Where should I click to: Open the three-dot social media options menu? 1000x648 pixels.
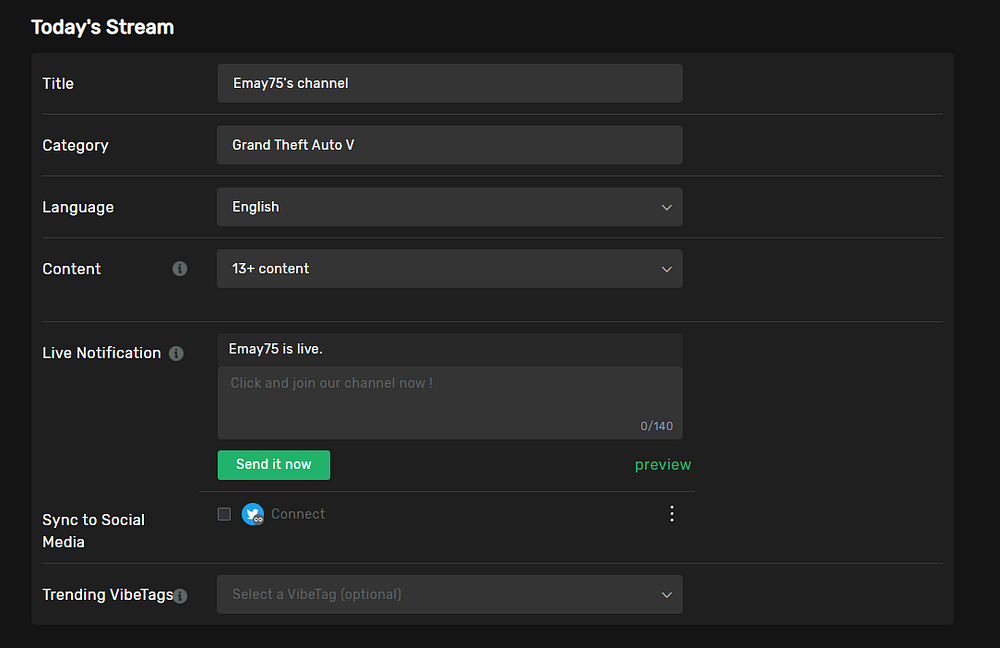pyautogui.click(x=672, y=514)
